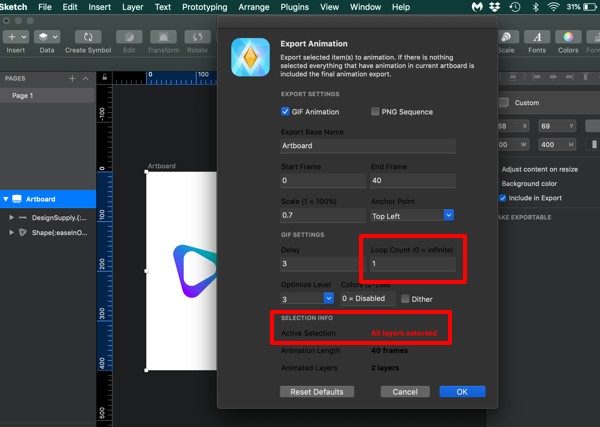
Task: Open the Data dropdown arrow
Action: (55, 37)
